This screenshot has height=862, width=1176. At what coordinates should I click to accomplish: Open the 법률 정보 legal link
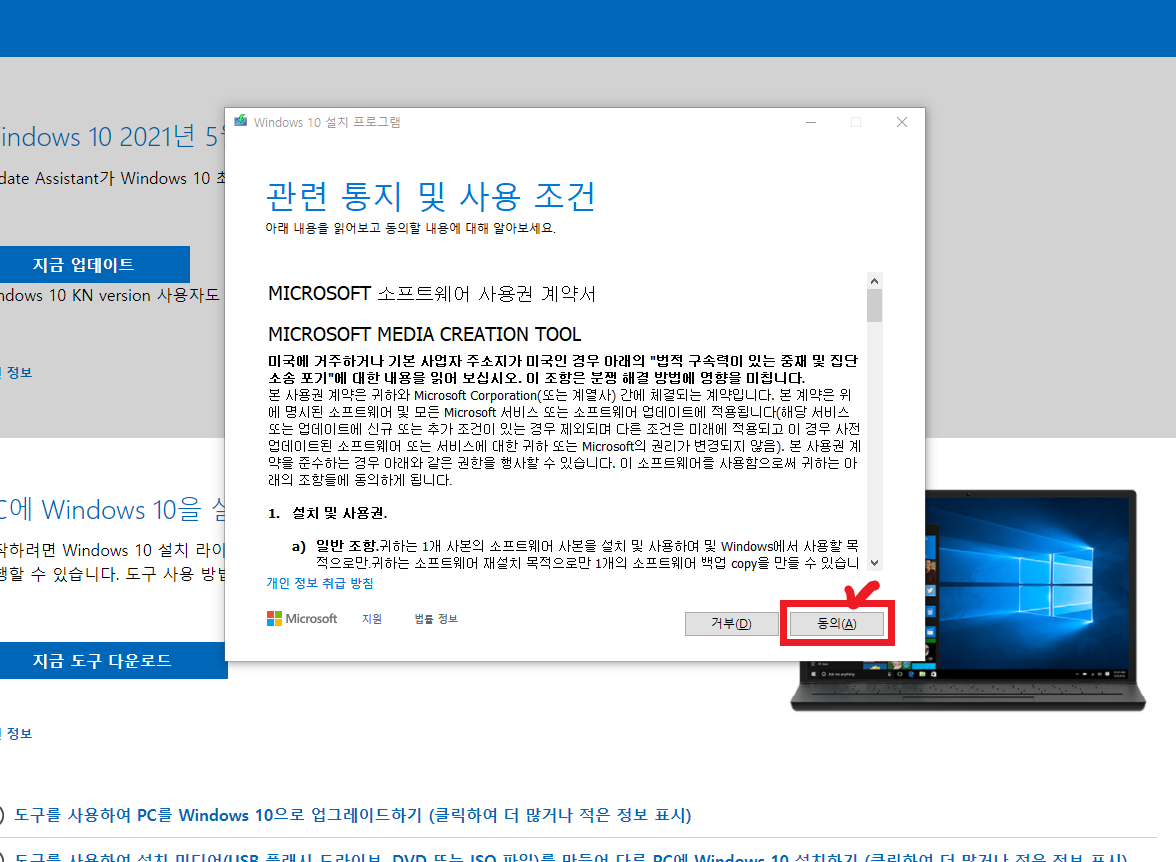point(436,619)
